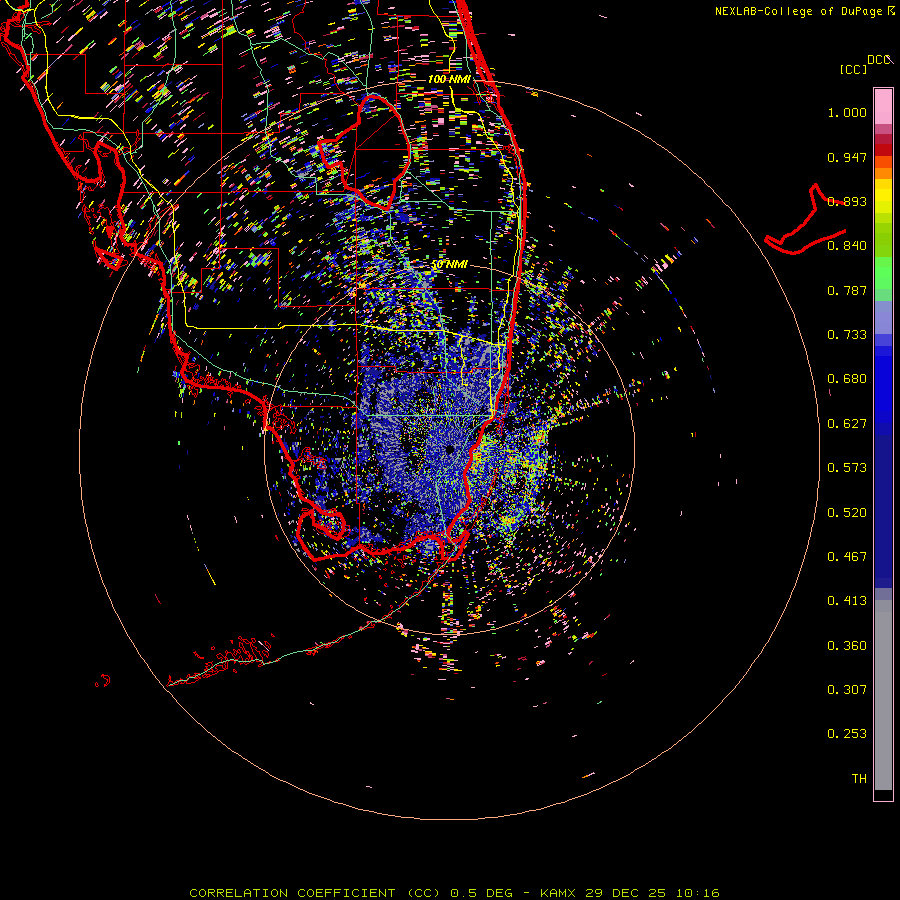Select the 0.733 scale value
This screenshot has width=900, height=900.
coord(847,335)
